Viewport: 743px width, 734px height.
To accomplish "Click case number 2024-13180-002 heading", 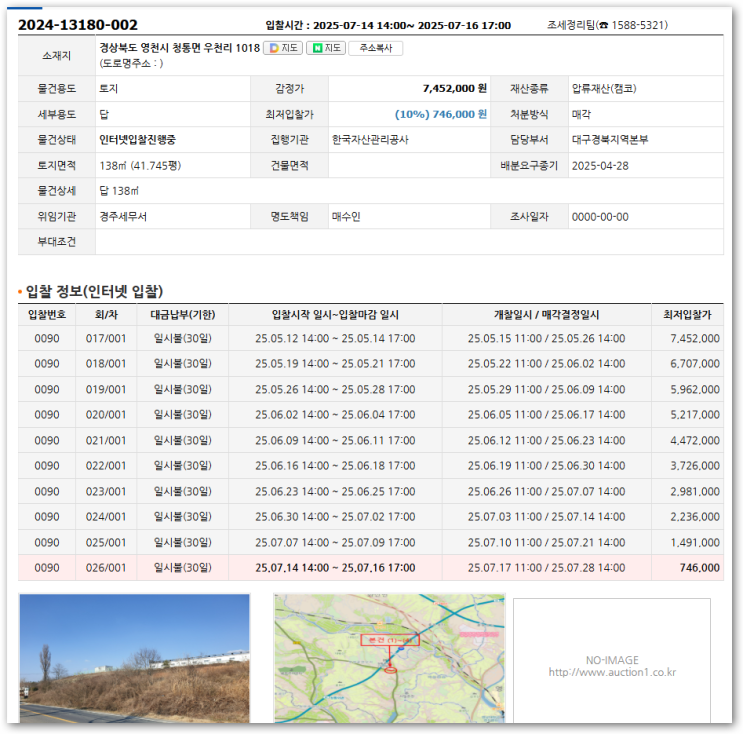I will point(78,25).
